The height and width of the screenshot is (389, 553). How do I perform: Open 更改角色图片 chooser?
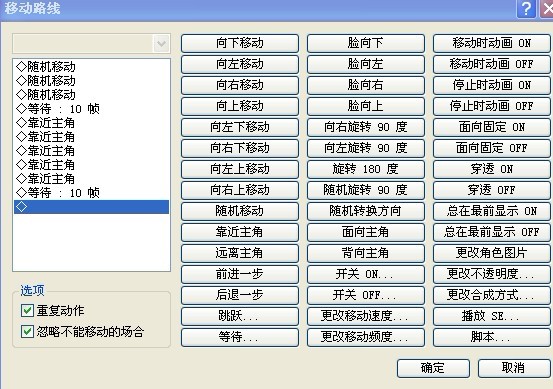click(492, 253)
